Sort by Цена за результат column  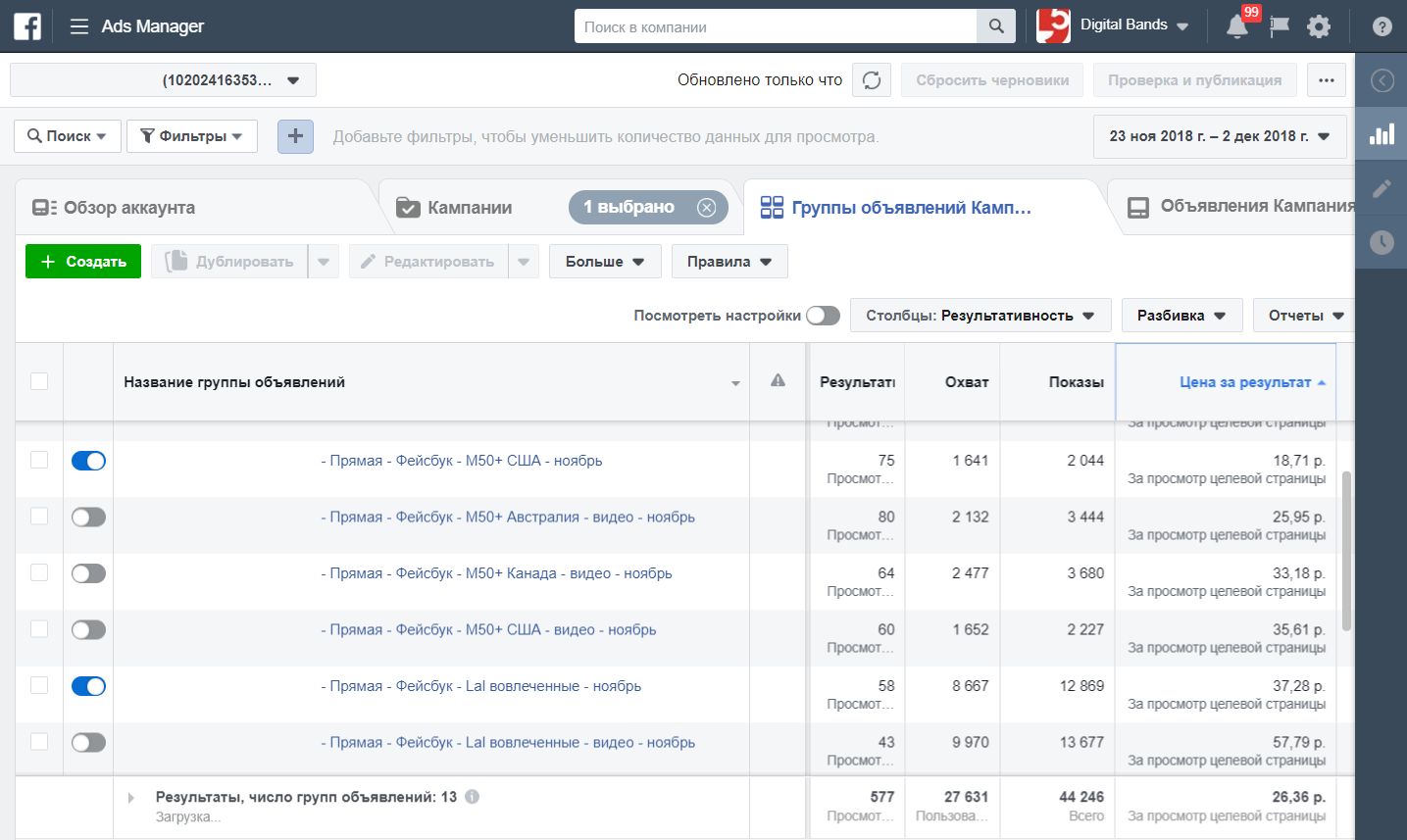pyautogui.click(x=1226, y=382)
